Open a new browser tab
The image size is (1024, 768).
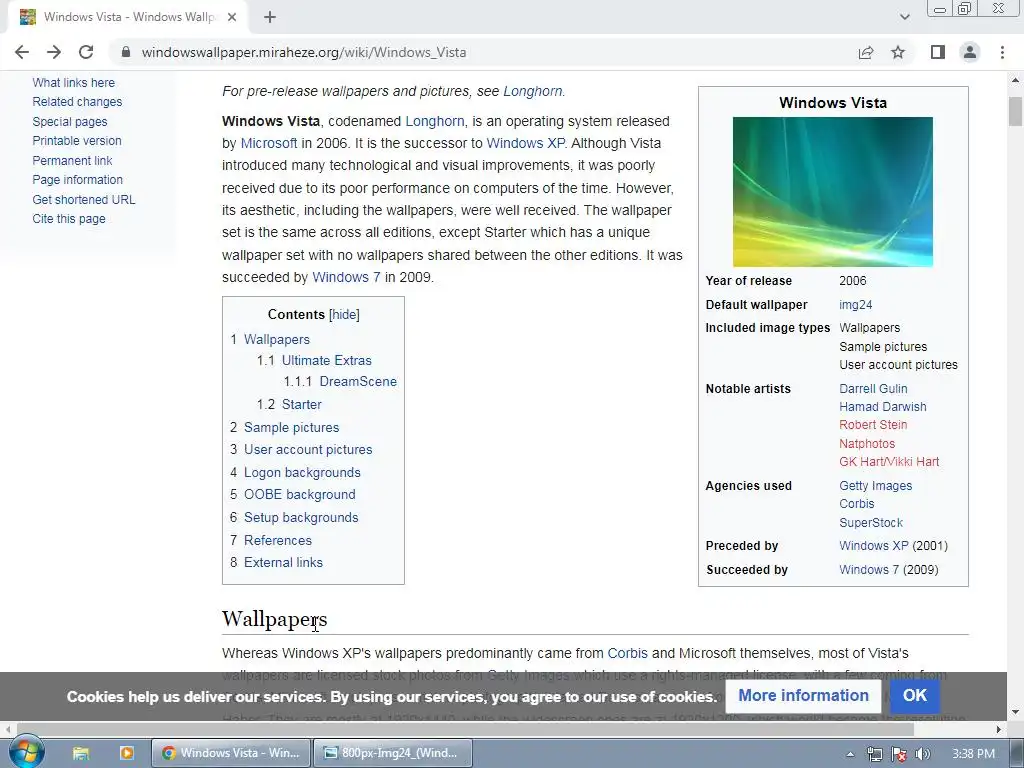(270, 17)
